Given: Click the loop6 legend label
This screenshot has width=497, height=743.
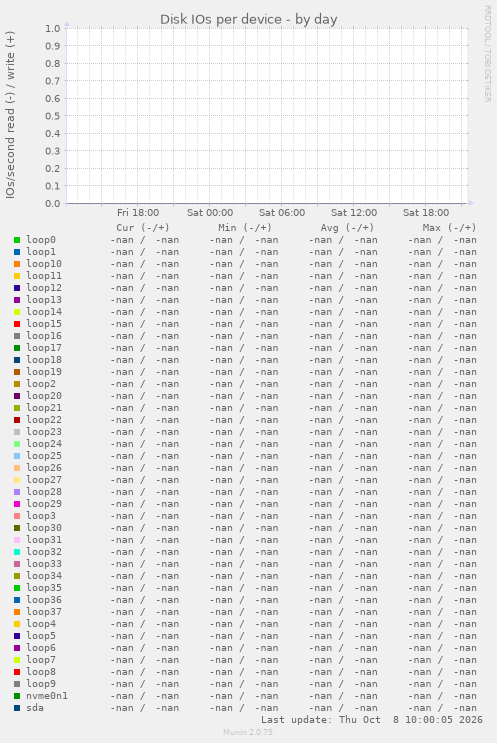Looking at the screenshot, I should [x=41, y=648].
